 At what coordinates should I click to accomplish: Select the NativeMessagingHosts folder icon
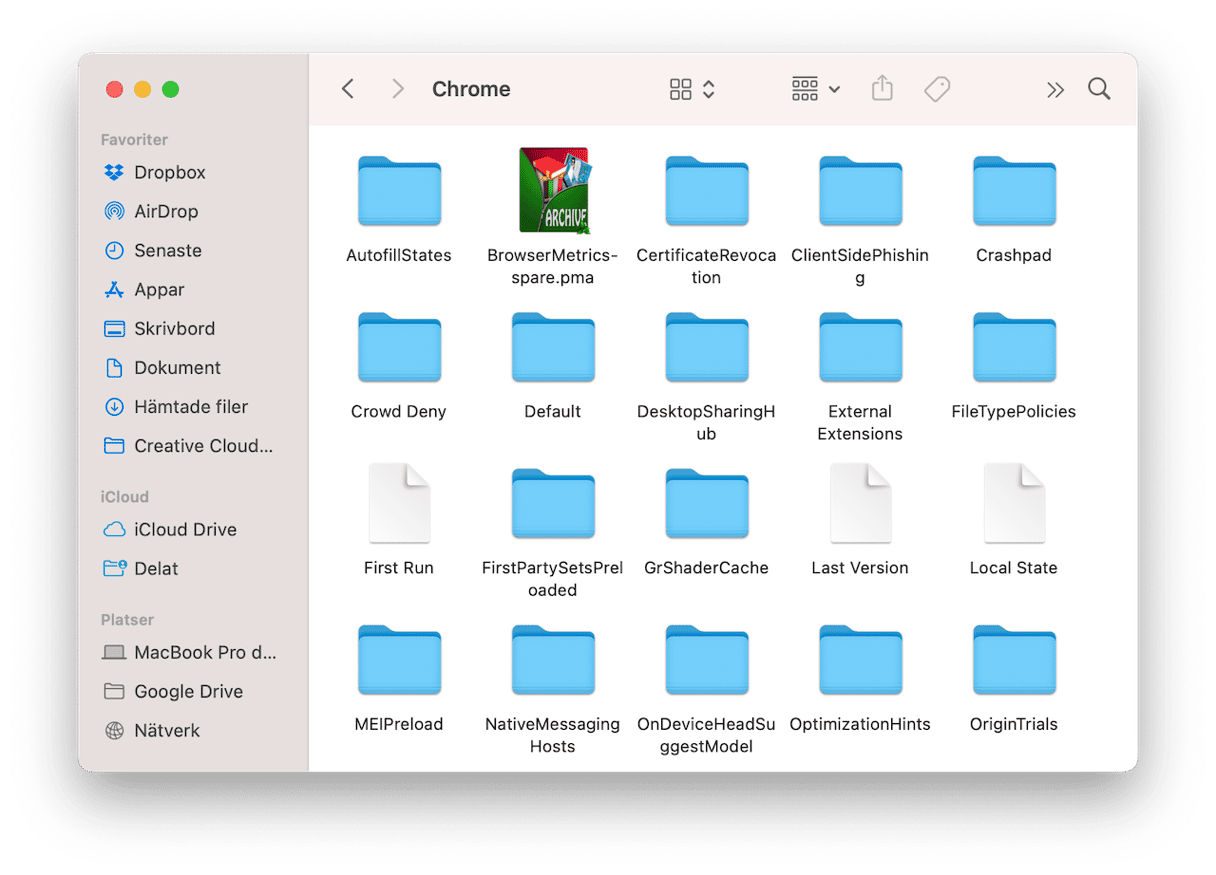pyautogui.click(x=553, y=660)
